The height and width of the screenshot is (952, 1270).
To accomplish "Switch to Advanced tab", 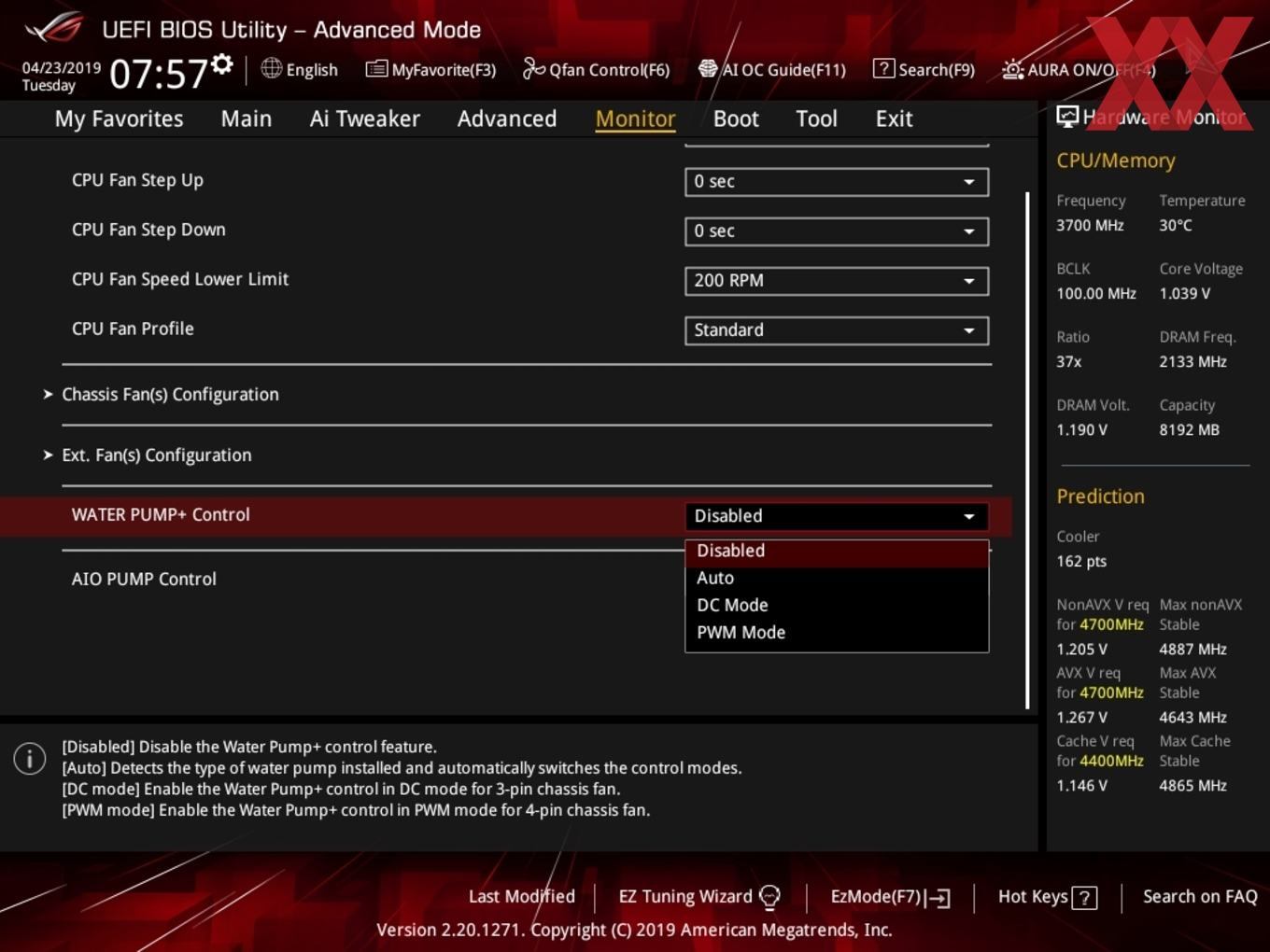I will 507,119.
